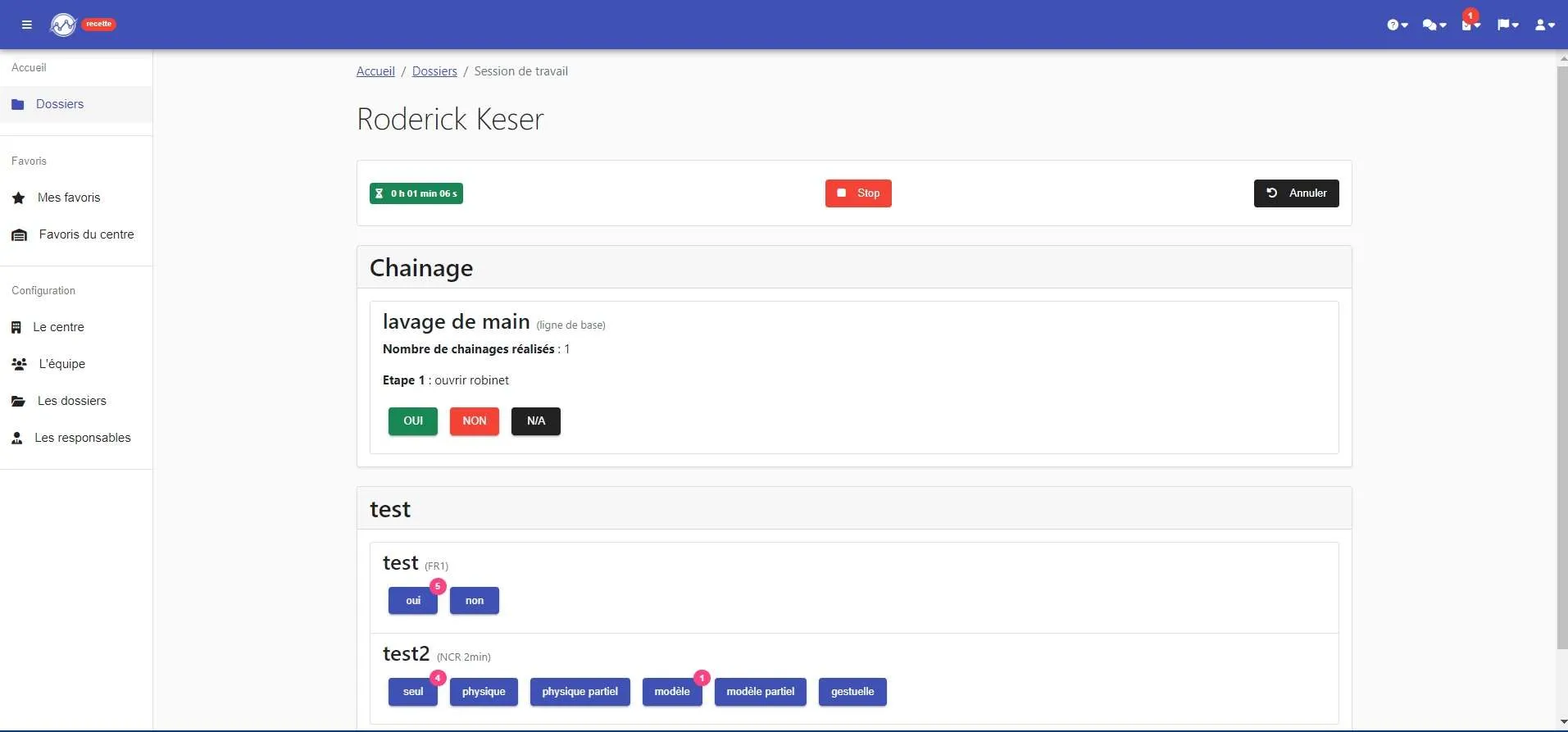This screenshot has height=732, width=1568.
Task: Click the 'Roderick Keser' page title
Action: point(450,120)
